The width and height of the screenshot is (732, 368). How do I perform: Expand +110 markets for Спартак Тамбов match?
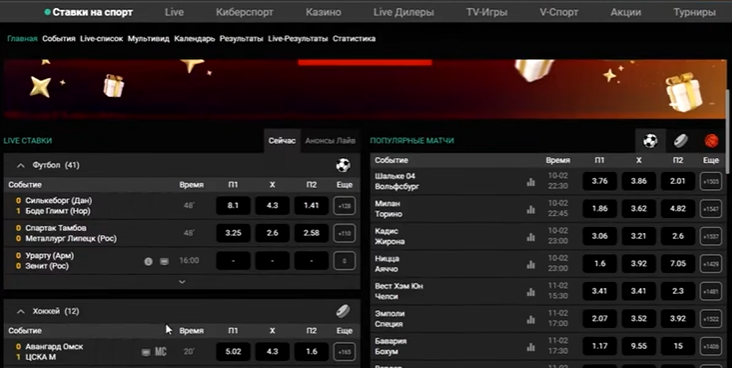click(345, 234)
